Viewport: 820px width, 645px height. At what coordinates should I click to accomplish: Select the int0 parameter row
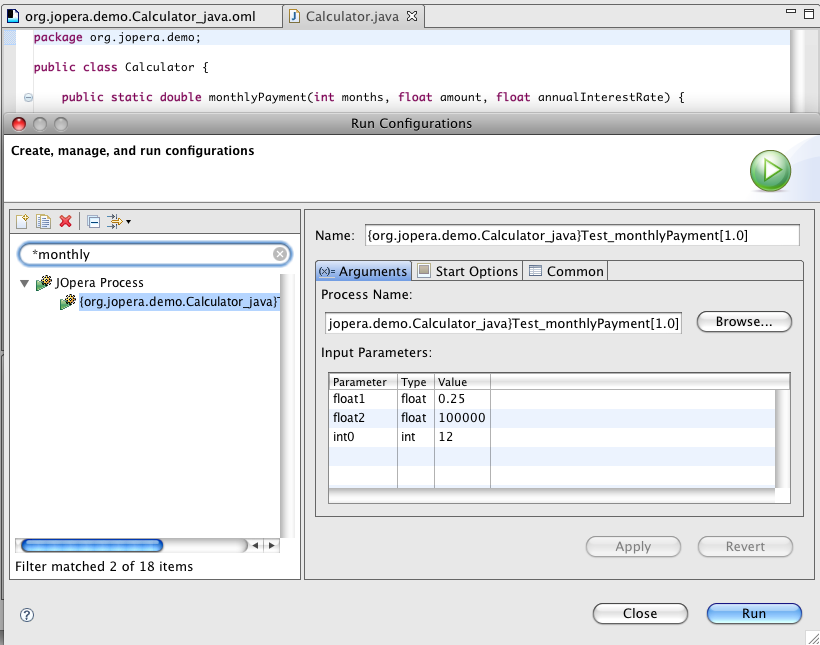coord(552,437)
